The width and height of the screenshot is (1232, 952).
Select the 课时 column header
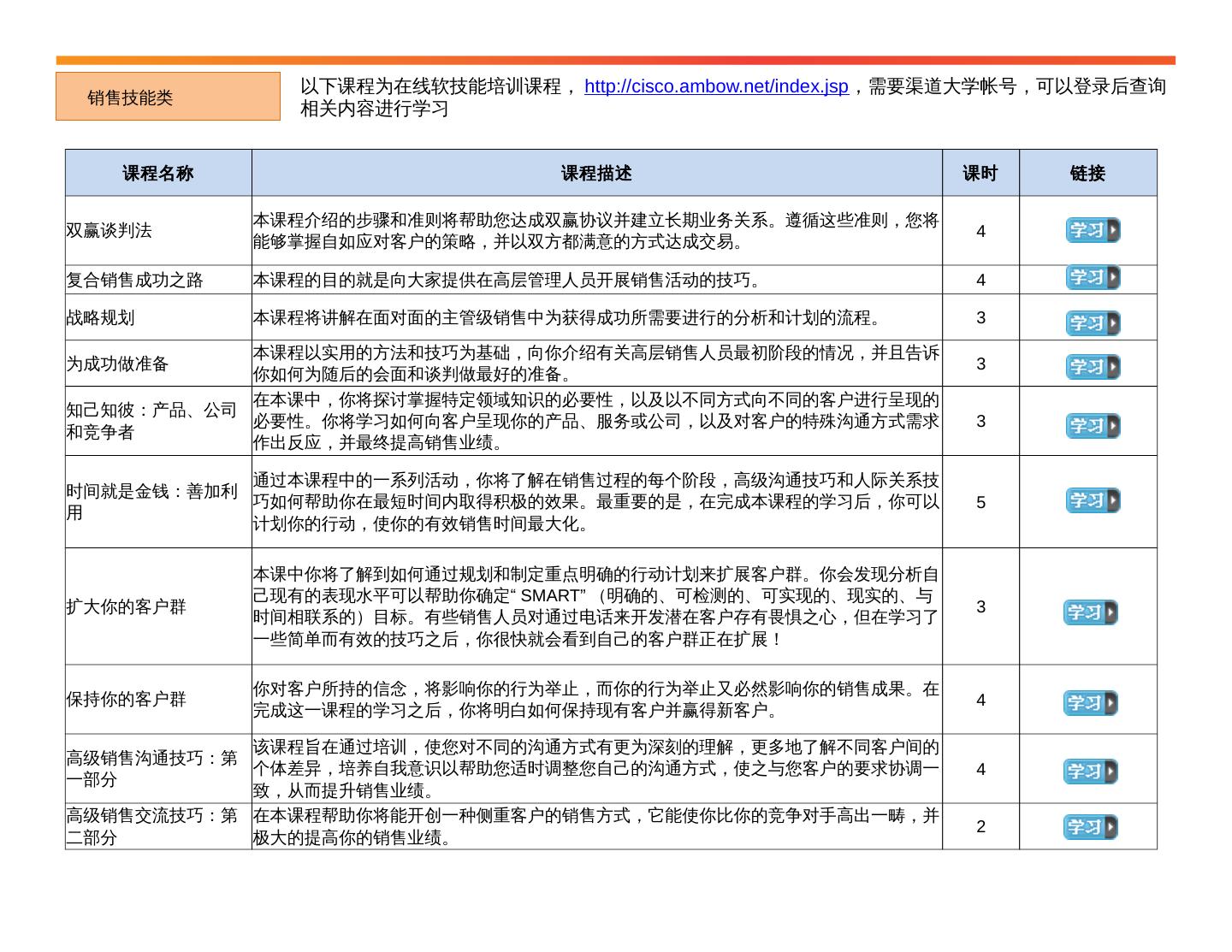tap(980, 174)
